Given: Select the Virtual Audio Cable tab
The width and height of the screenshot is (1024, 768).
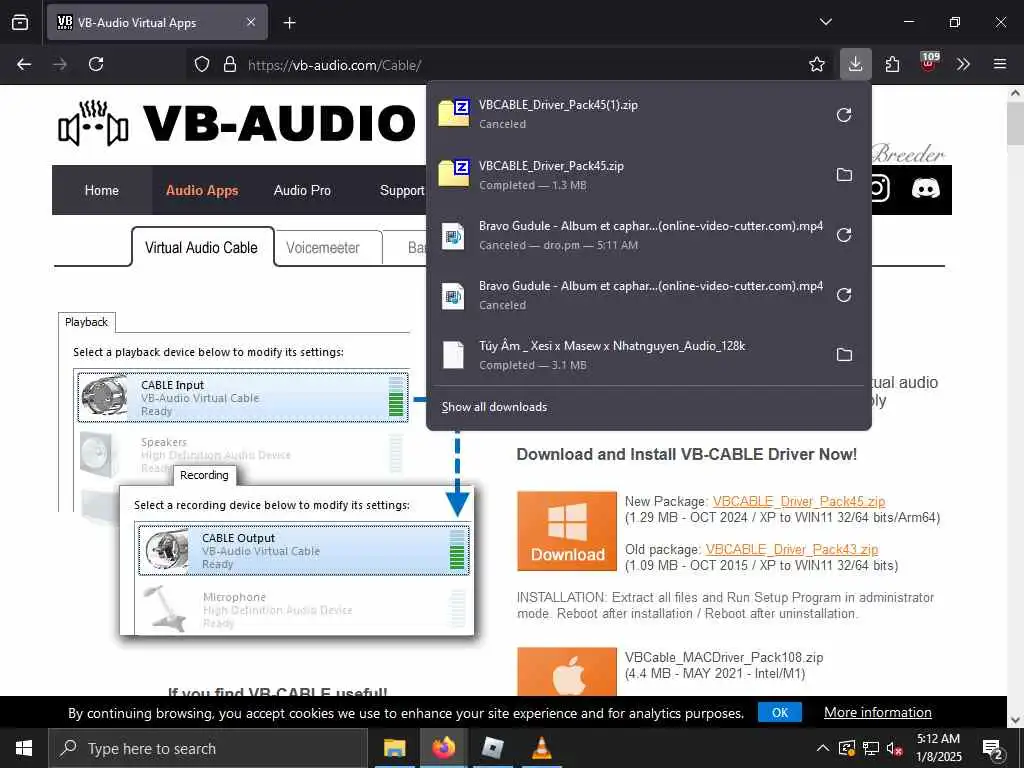Looking at the screenshot, I should pyautogui.click(x=201, y=248).
